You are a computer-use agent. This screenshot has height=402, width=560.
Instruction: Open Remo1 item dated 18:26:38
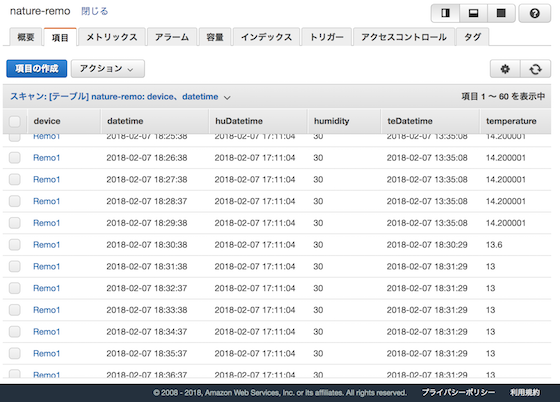[x=46, y=157]
